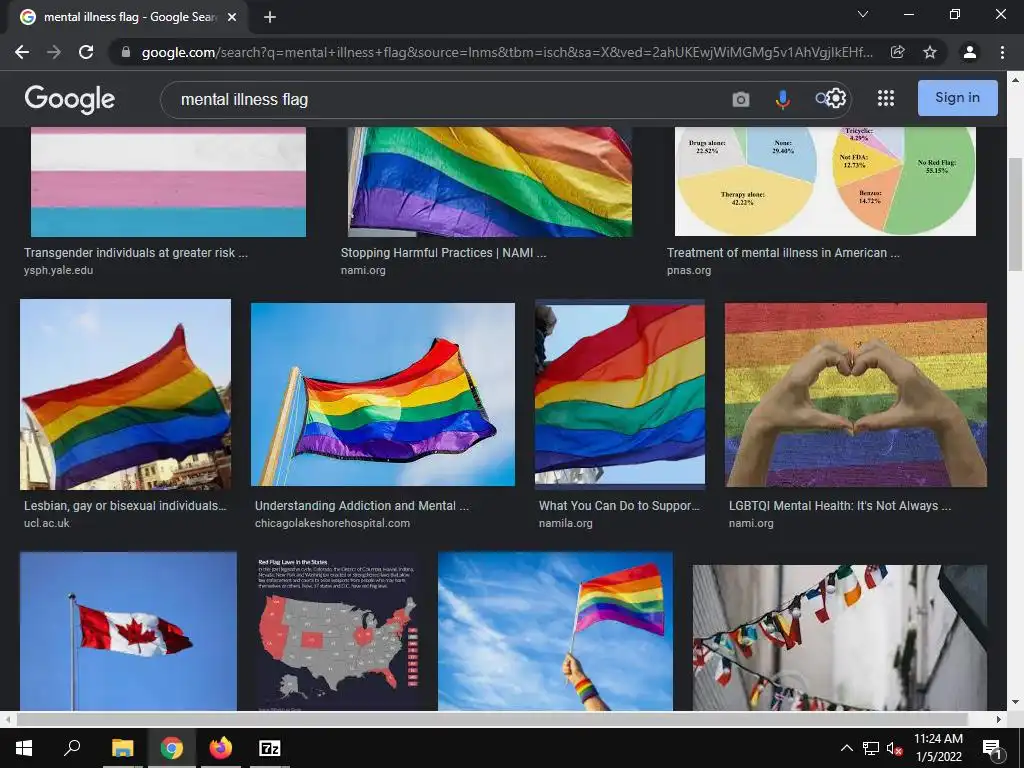1024x768 pixels.
Task: Open the pie chart image from pnas.org
Action: [x=825, y=181]
